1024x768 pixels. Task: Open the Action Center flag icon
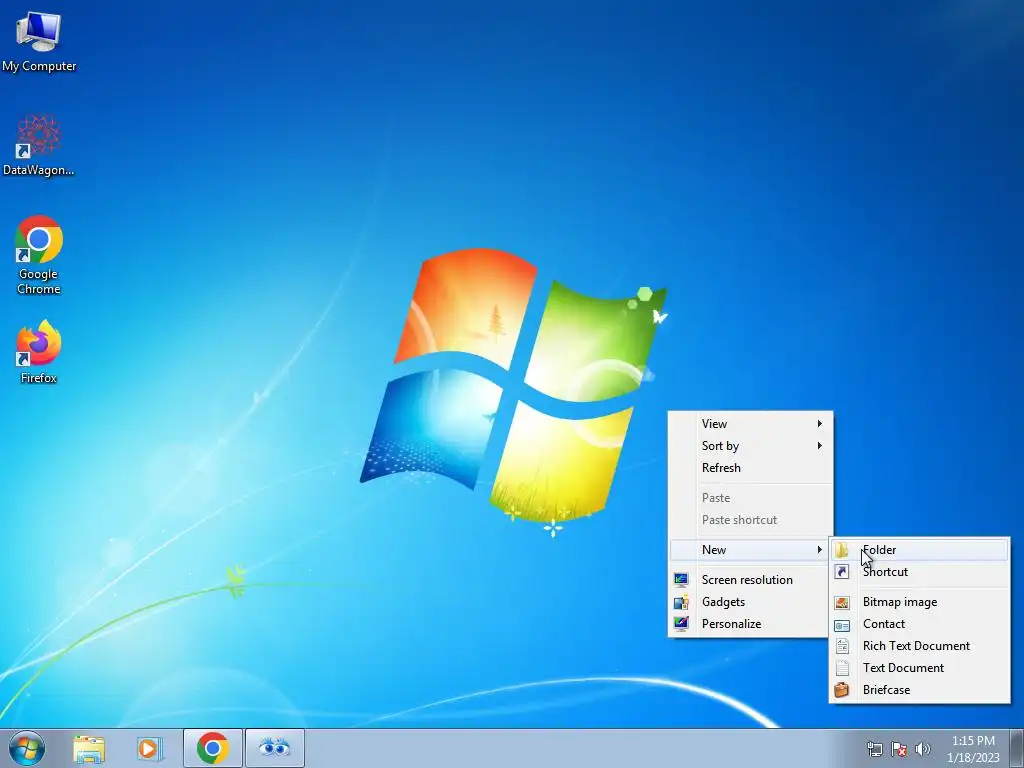coord(899,749)
